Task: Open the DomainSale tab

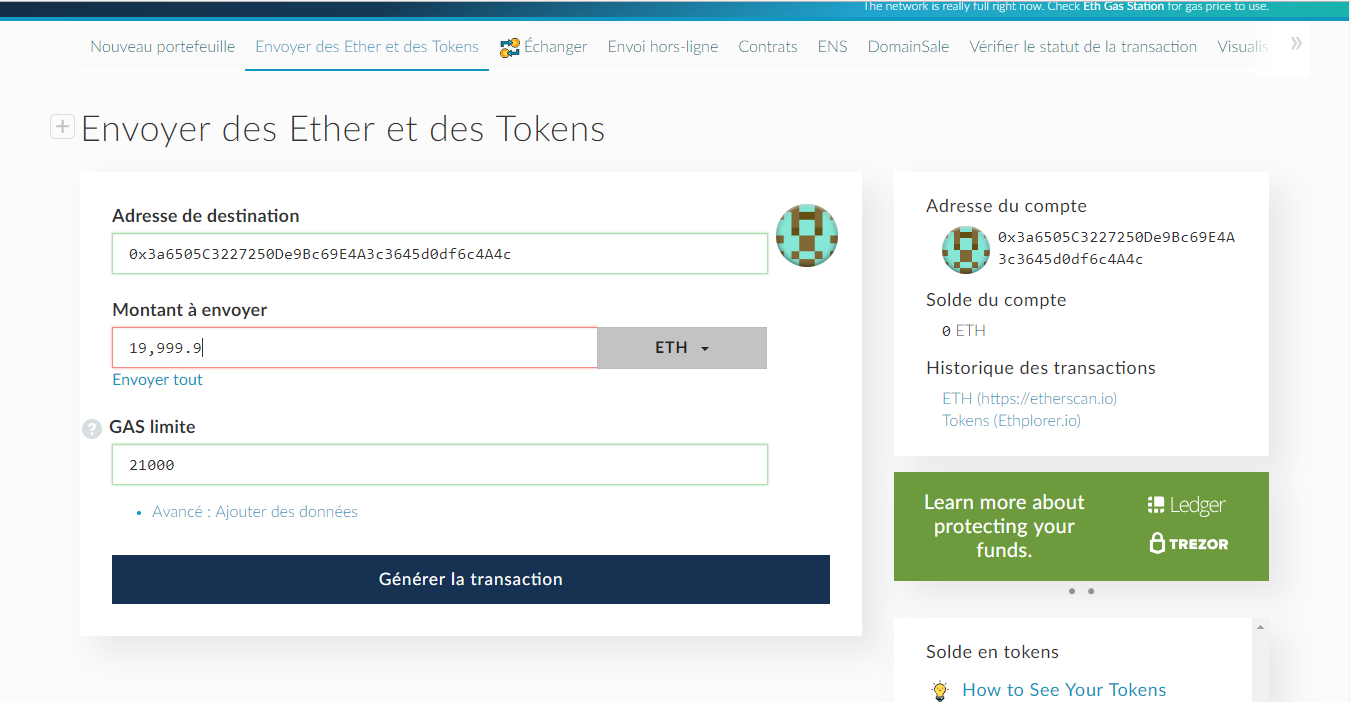Action: 908,46
